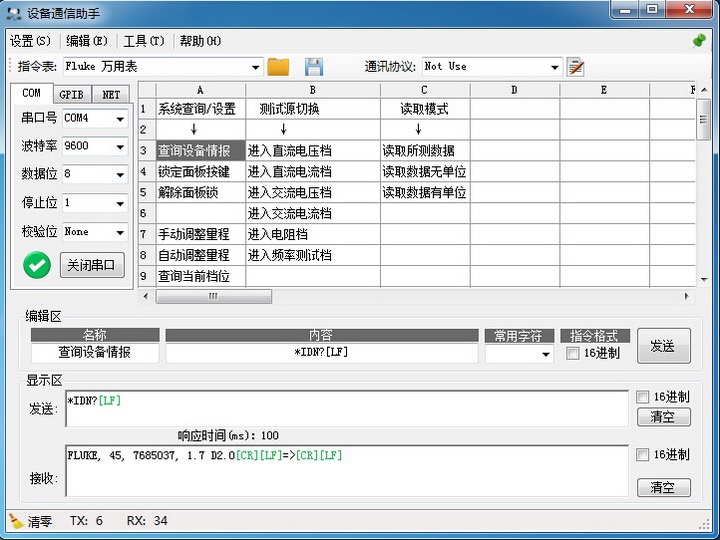Select cell 进入交流电流档
Viewport: 720px width, 540px height.
(313, 214)
